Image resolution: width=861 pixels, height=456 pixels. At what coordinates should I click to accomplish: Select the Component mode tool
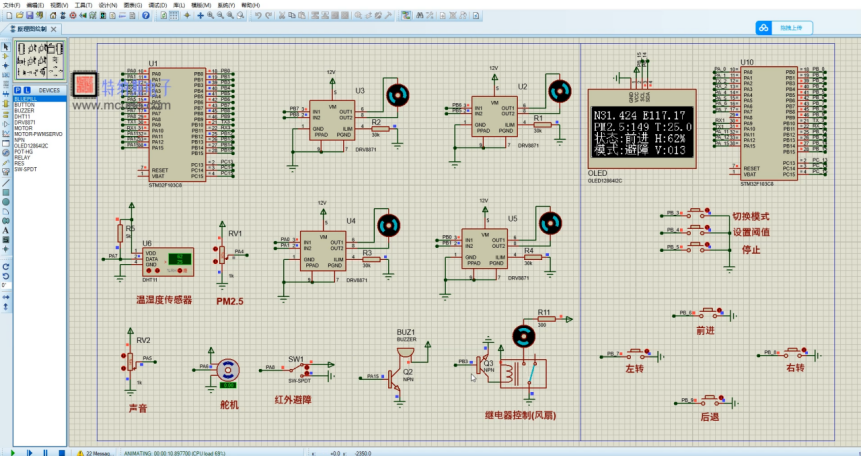point(6,56)
